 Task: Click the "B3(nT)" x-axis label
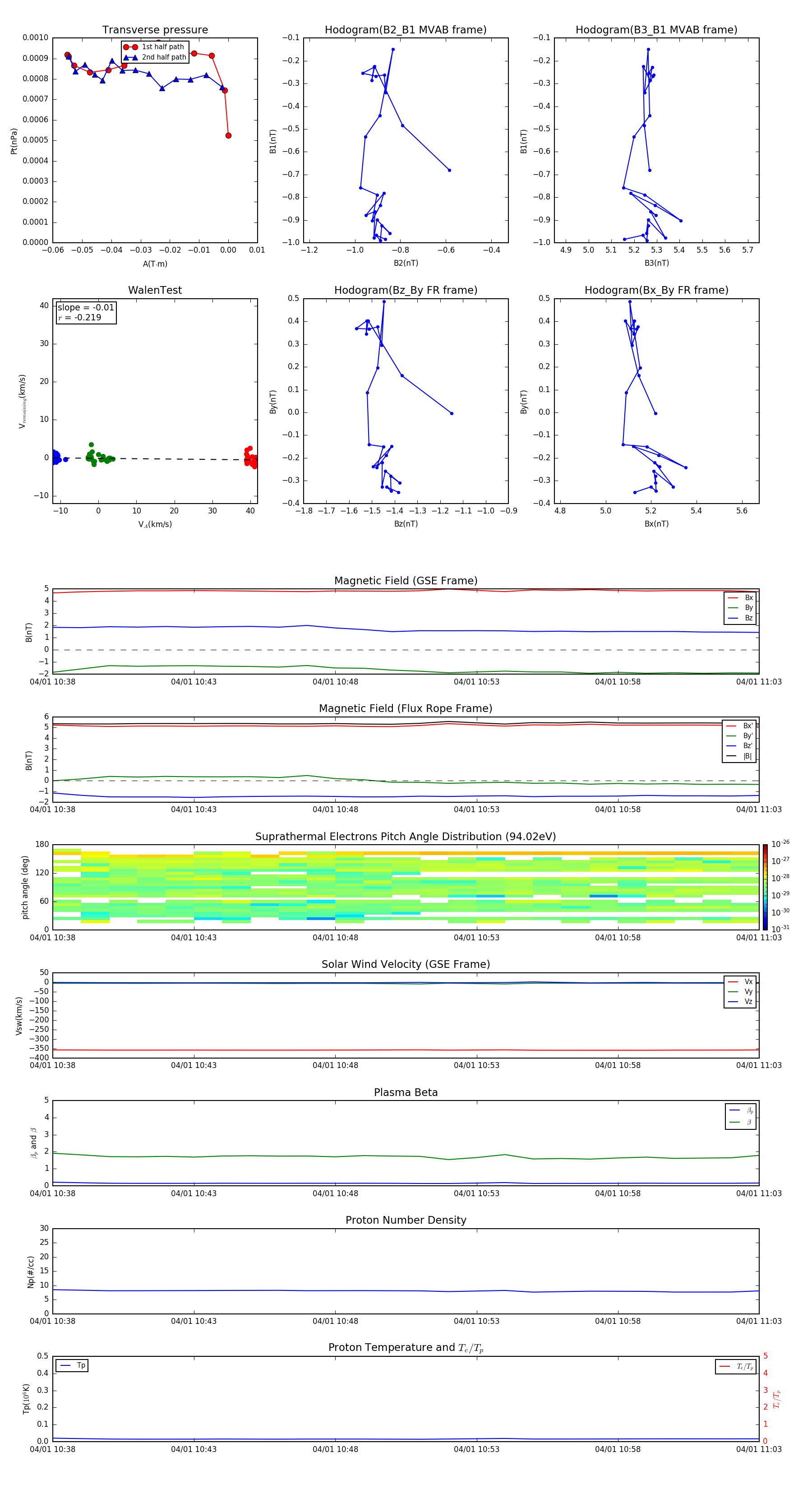click(656, 264)
